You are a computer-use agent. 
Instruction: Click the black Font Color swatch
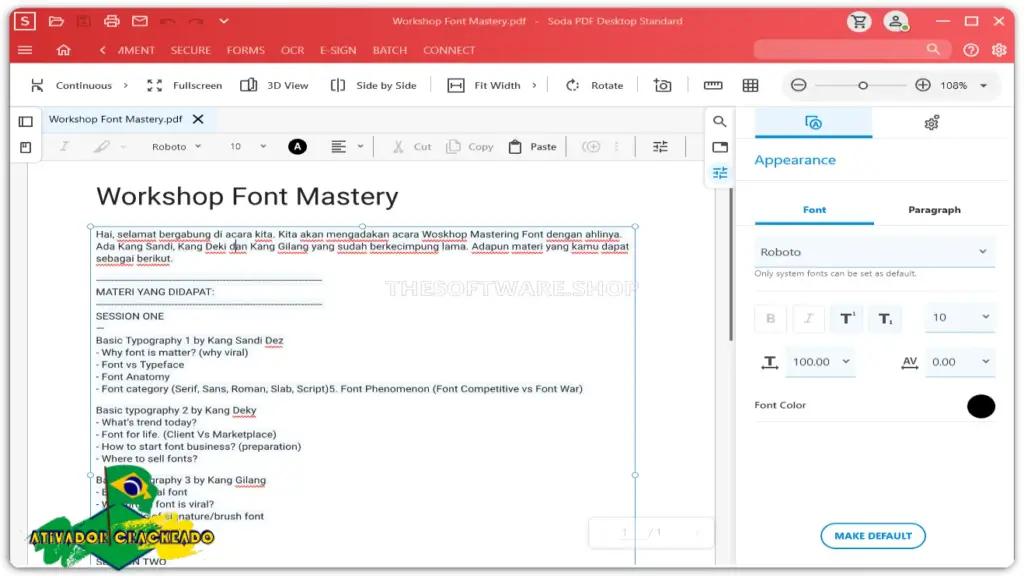click(x=981, y=406)
